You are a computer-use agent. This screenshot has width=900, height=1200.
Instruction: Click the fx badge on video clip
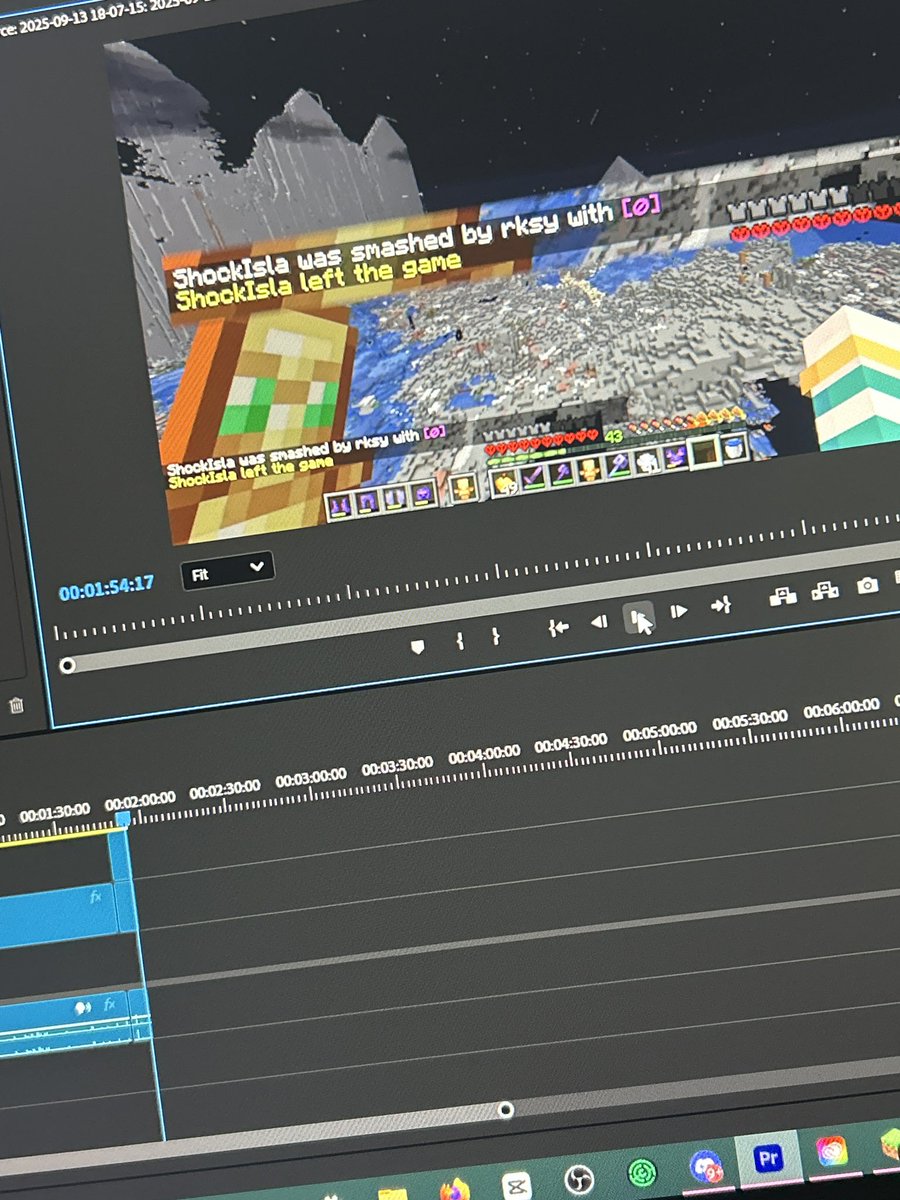[96, 897]
